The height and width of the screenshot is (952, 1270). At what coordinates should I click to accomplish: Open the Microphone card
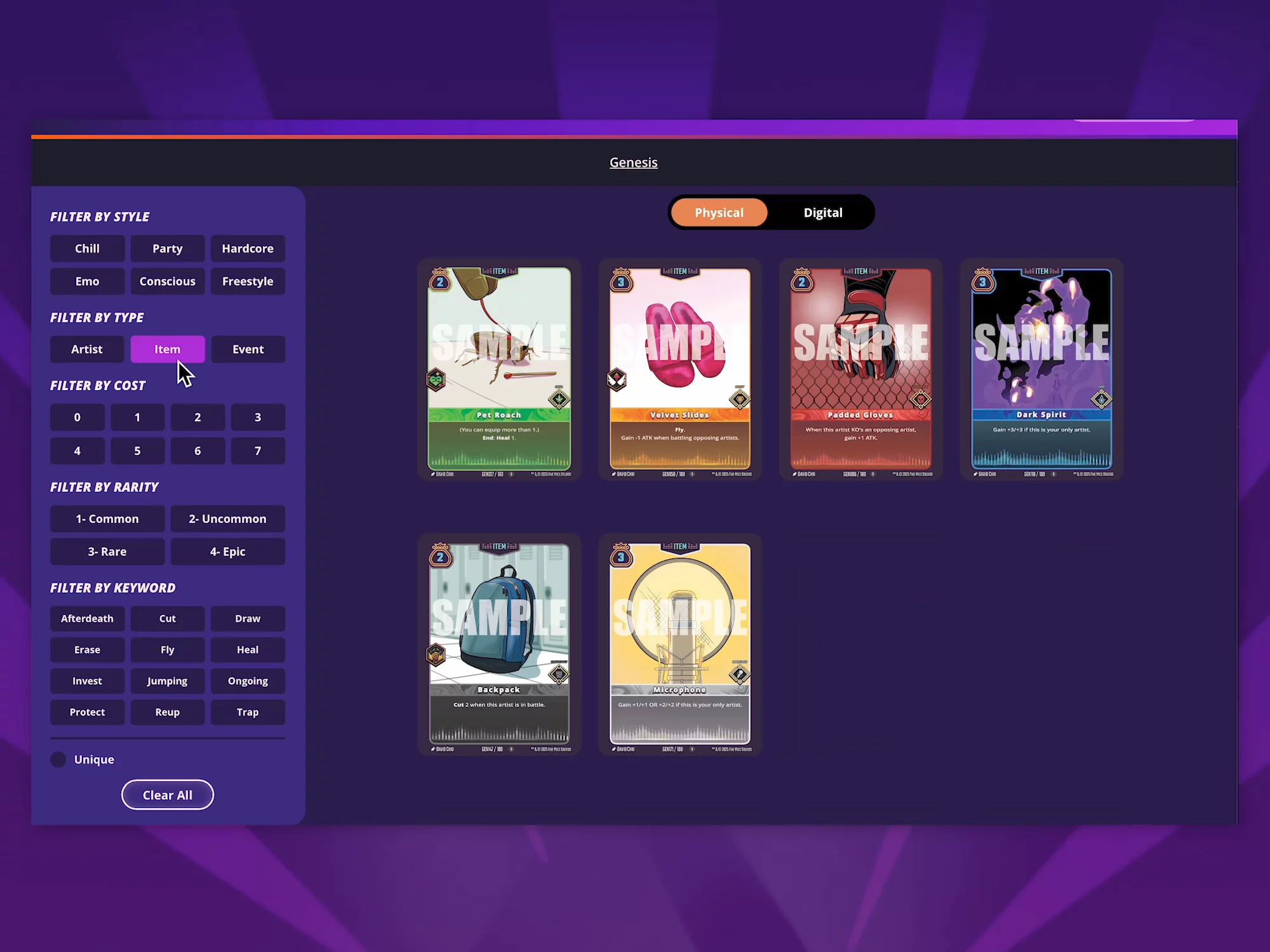(x=680, y=645)
